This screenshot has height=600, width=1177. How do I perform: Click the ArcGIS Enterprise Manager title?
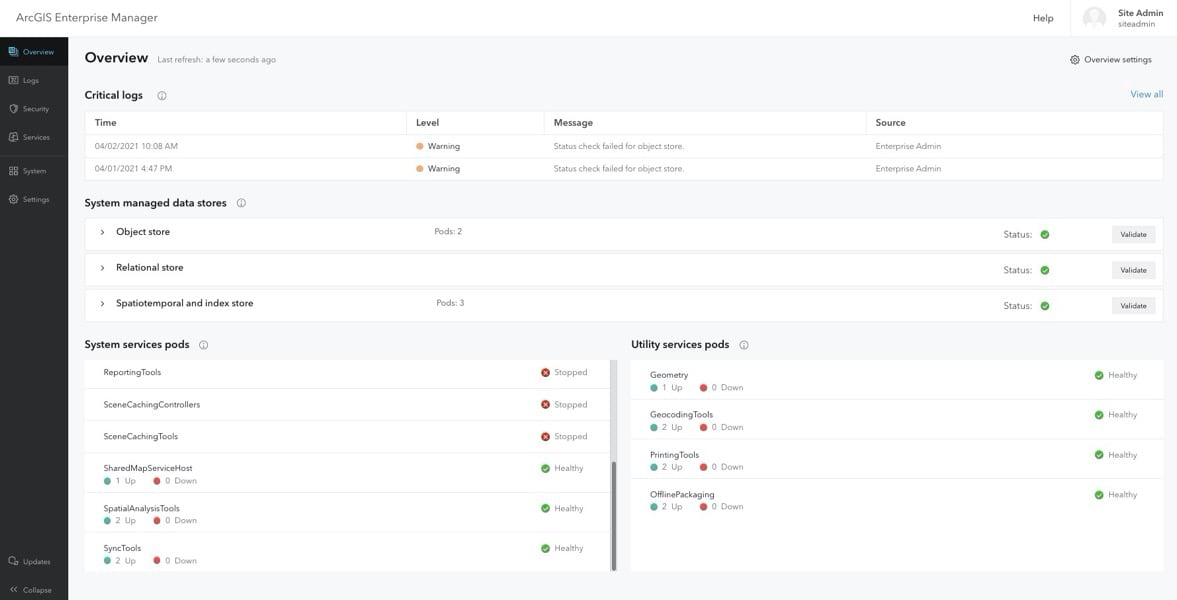[x=87, y=18]
